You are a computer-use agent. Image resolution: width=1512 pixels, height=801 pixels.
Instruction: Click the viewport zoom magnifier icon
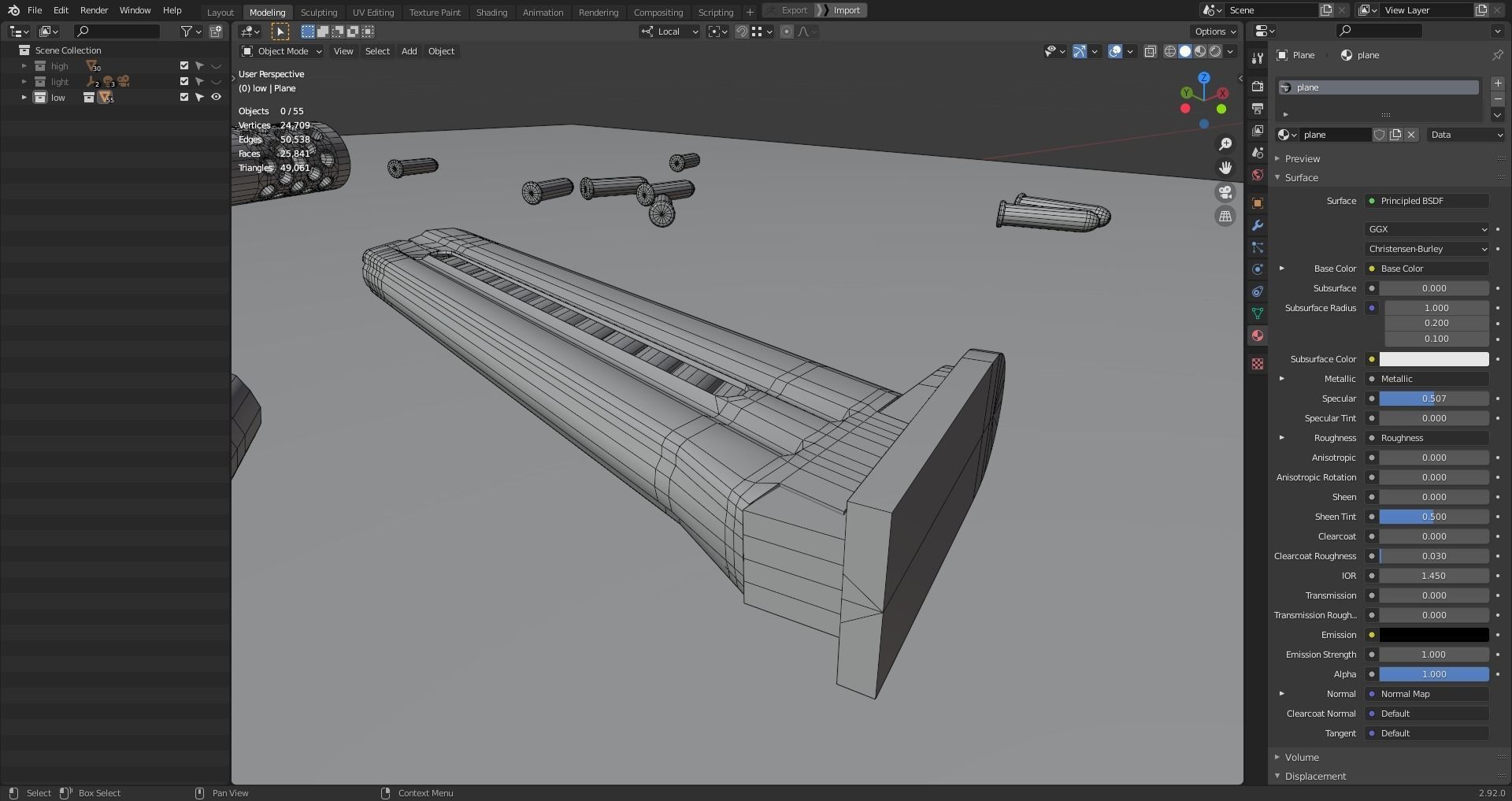pos(1225,144)
